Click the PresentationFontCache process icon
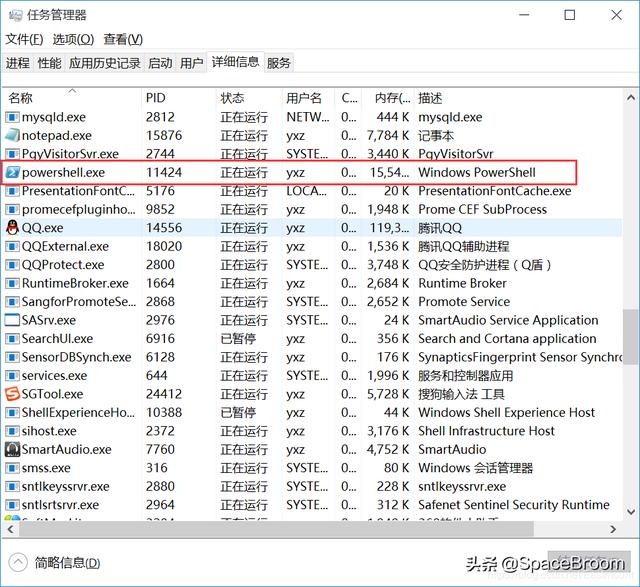 [x=12, y=191]
